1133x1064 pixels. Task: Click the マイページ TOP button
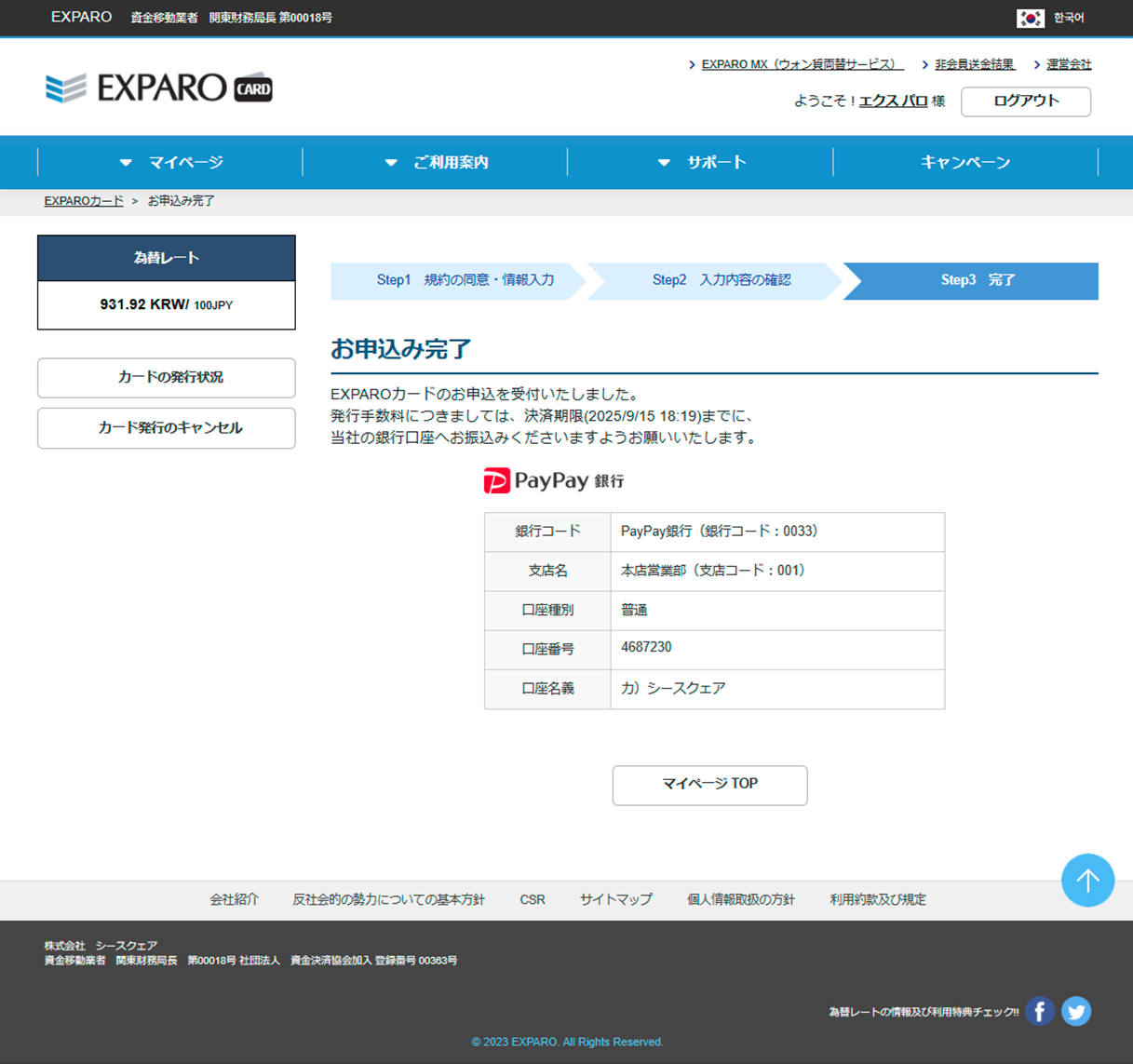click(x=709, y=785)
